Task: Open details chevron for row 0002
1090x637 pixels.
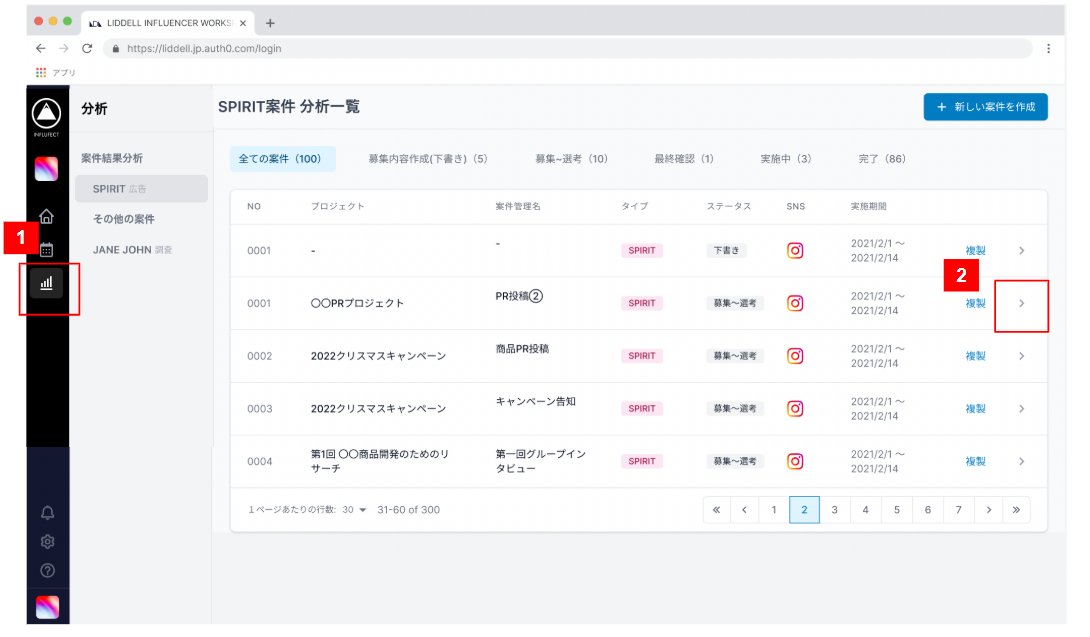Action: click(1021, 356)
